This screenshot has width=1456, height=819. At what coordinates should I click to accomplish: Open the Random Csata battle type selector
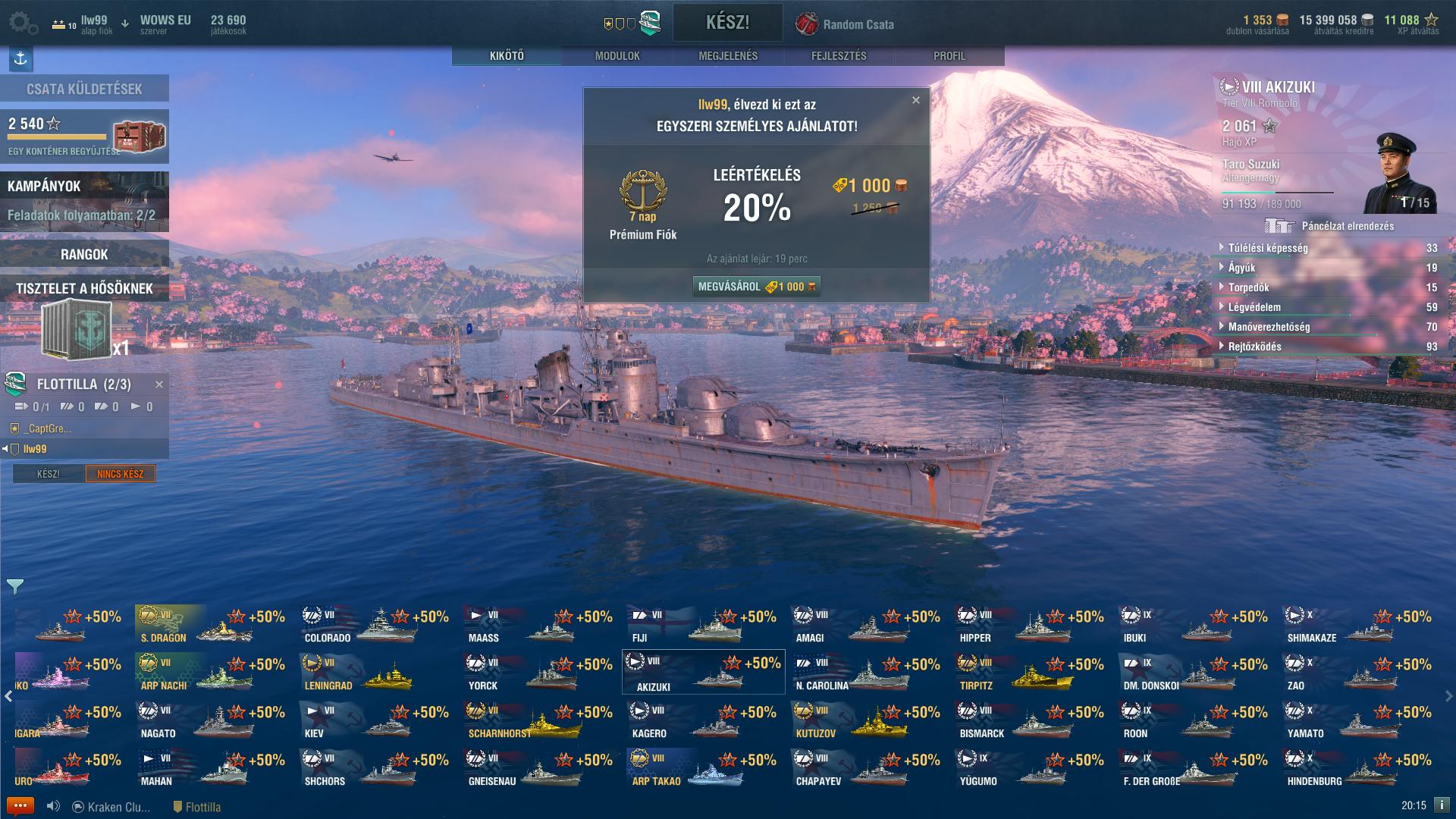[x=845, y=24]
